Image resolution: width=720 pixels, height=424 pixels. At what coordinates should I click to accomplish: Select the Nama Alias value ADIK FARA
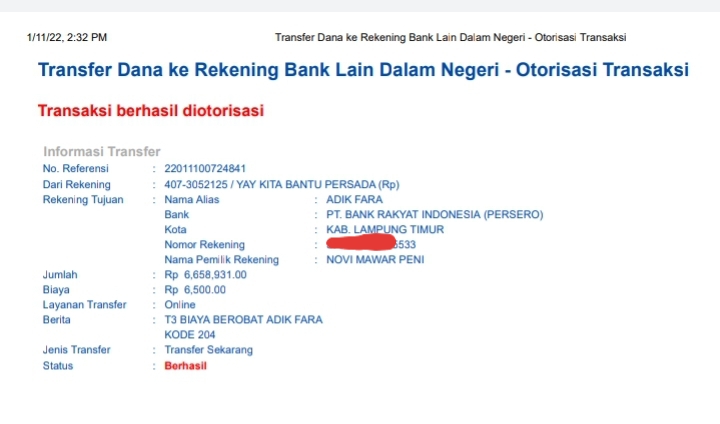click(354, 200)
